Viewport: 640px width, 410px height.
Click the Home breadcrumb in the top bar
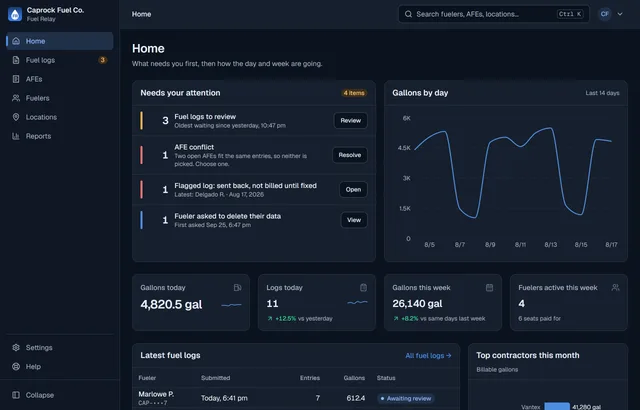(x=141, y=14)
